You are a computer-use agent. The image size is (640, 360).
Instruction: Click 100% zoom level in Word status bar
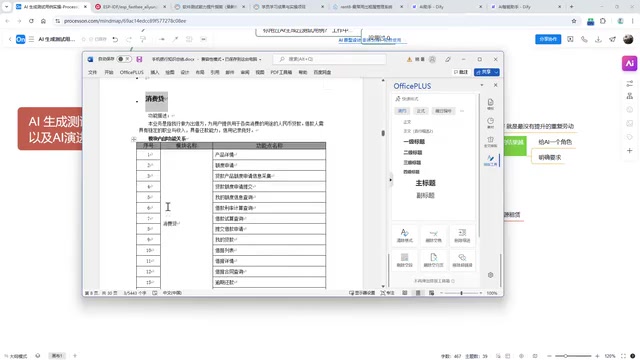coord(492,293)
